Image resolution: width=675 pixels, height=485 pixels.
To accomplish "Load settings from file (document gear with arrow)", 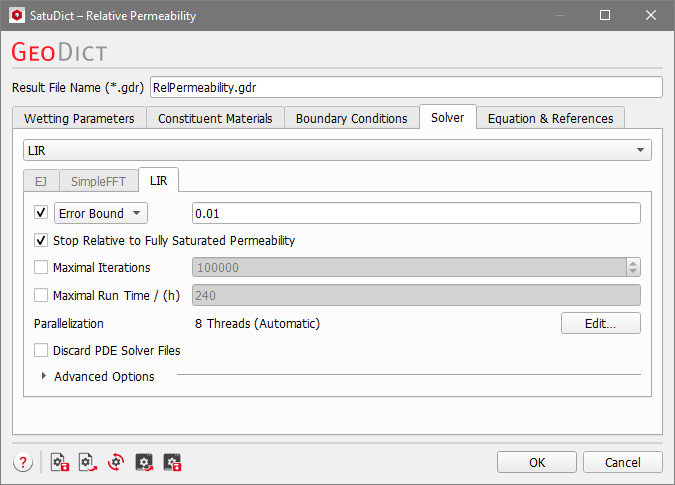I will pyautogui.click(x=88, y=463).
